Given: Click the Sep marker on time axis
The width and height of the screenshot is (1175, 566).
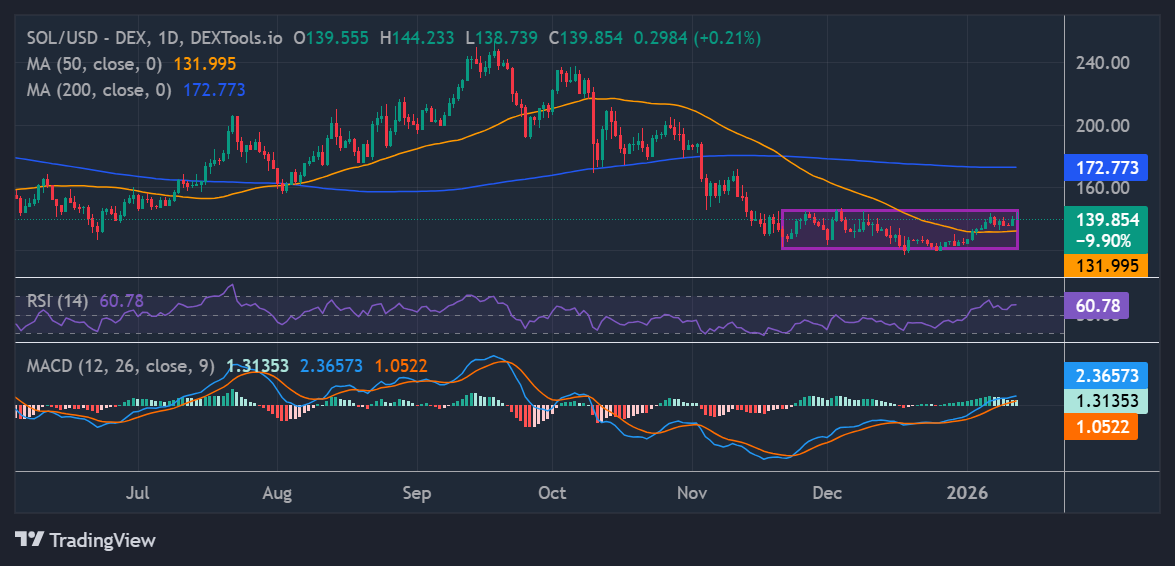Looking at the screenshot, I should [416, 493].
